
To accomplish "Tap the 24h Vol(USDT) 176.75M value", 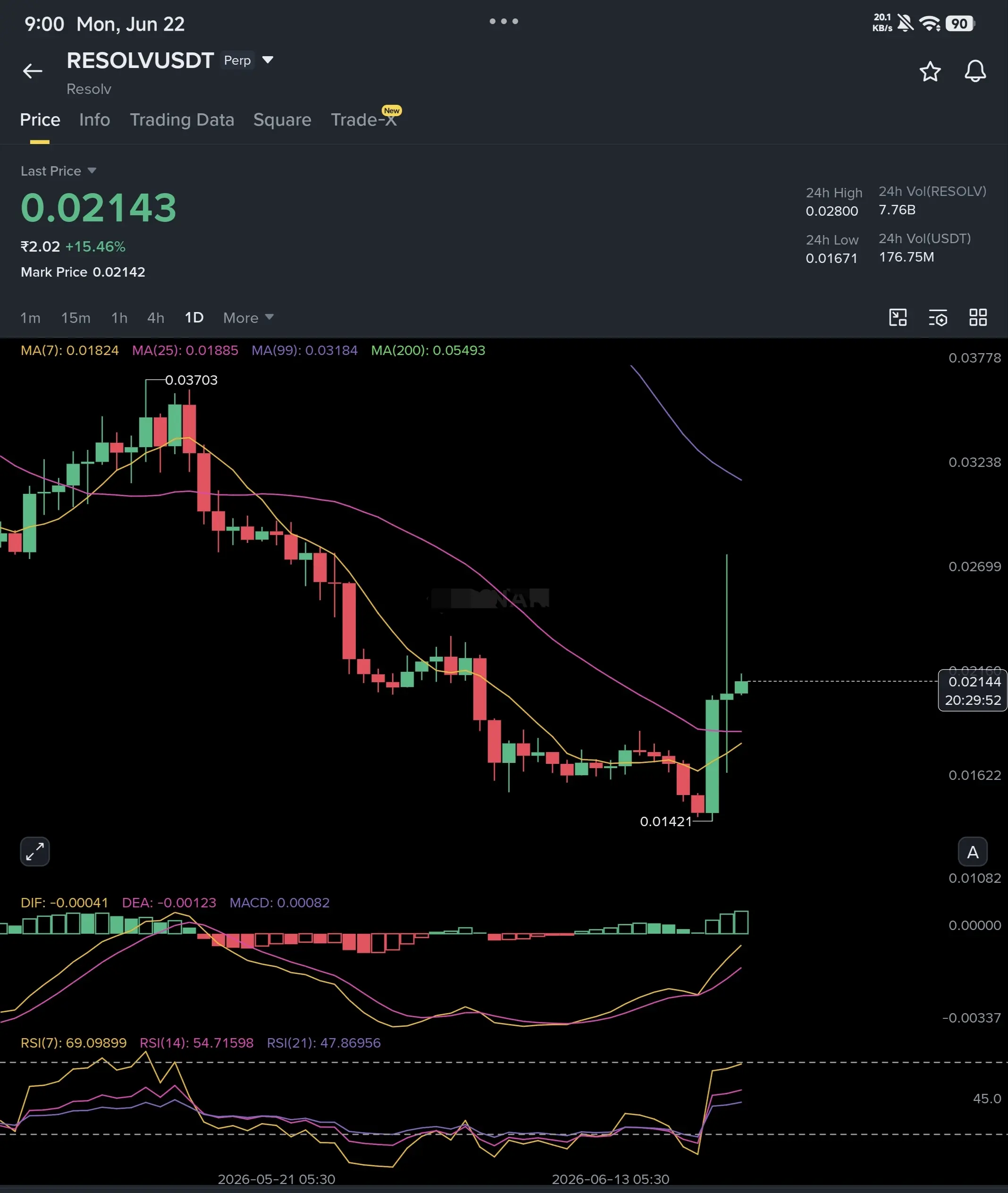I will pos(906,257).
